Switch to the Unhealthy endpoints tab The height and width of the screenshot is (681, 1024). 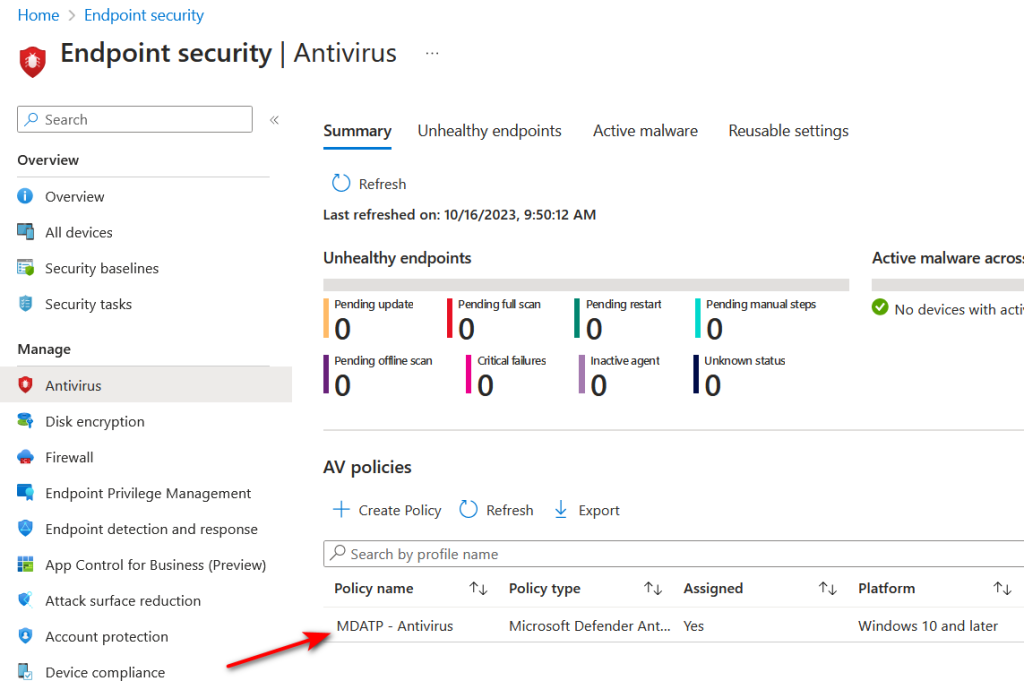point(489,131)
